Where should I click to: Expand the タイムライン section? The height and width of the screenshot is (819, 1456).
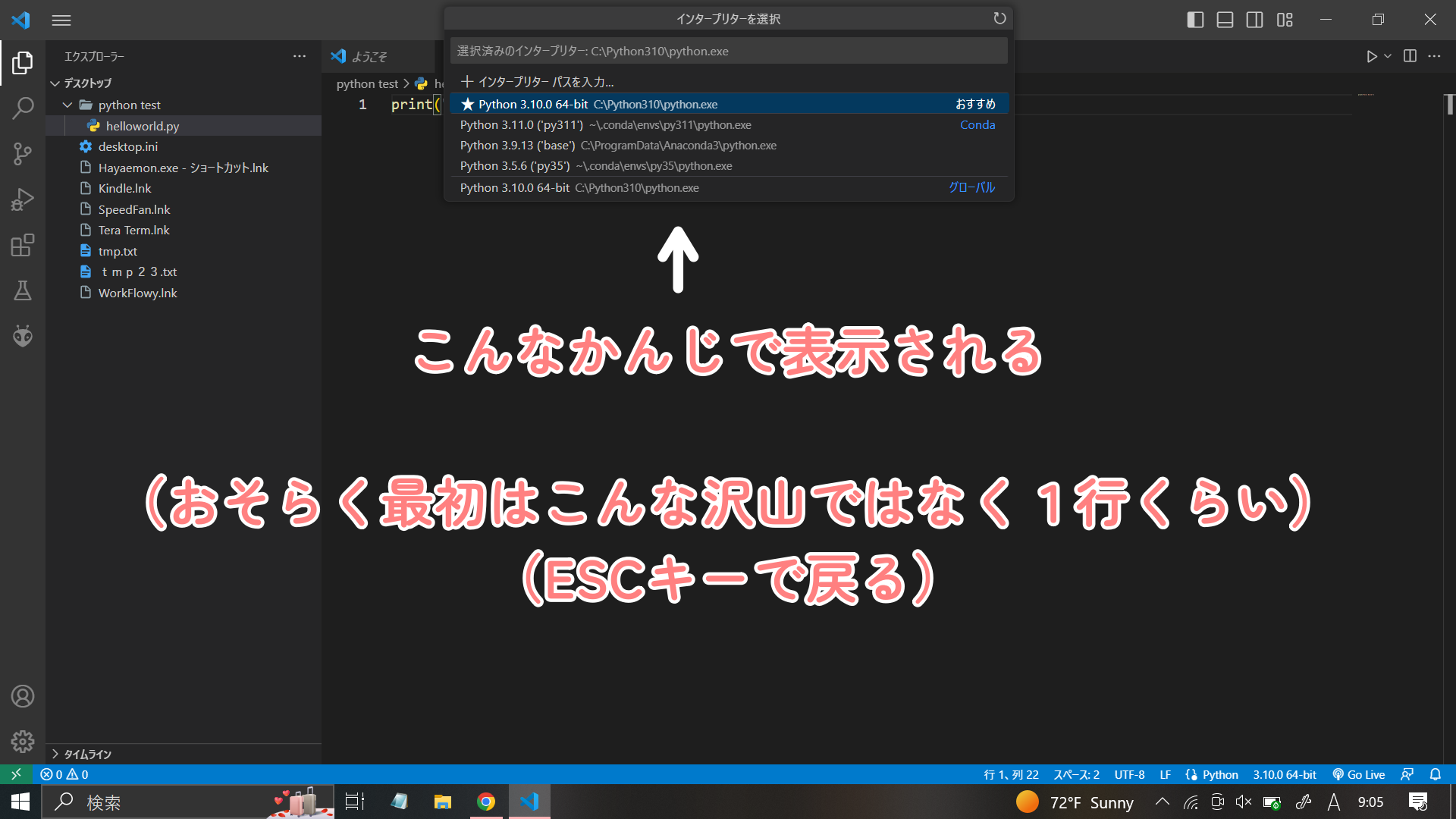(86, 754)
